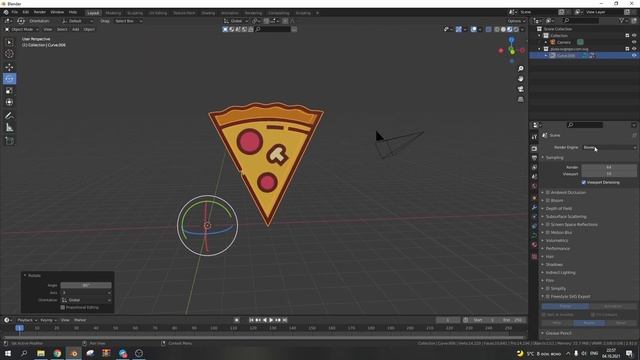Image resolution: width=640 pixels, height=360 pixels.
Task: Open the Render menu
Action: tap(40, 12)
